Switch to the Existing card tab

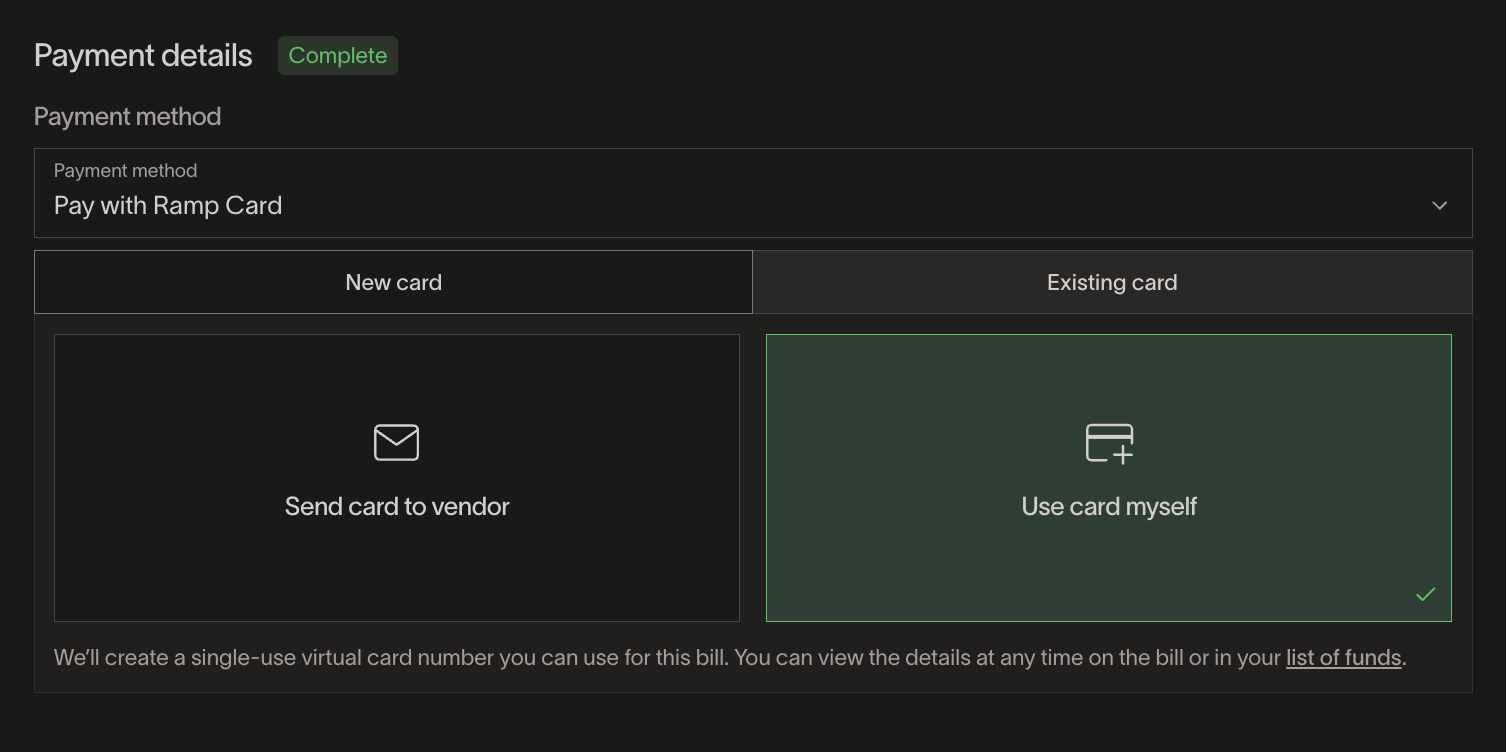pyautogui.click(x=1111, y=282)
